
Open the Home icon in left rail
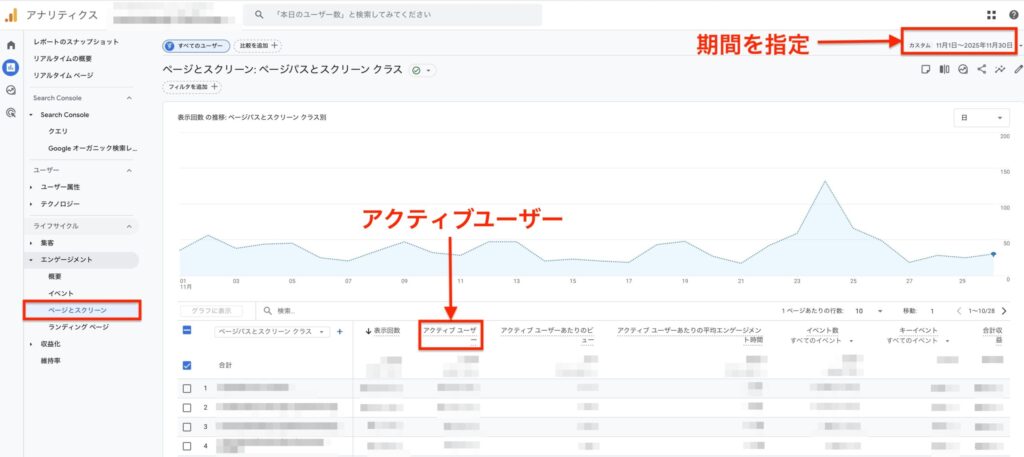(11, 45)
